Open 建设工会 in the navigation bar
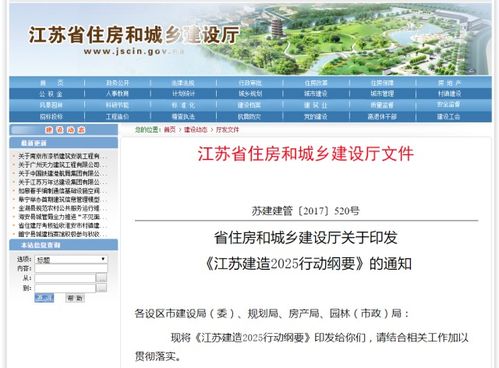The width and height of the screenshot is (499, 368). pos(449,117)
